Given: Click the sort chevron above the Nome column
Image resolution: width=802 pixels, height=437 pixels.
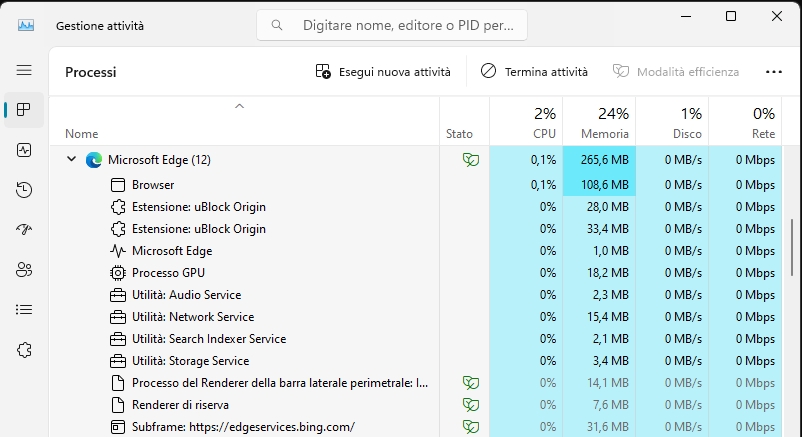Looking at the screenshot, I should point(239,106).
